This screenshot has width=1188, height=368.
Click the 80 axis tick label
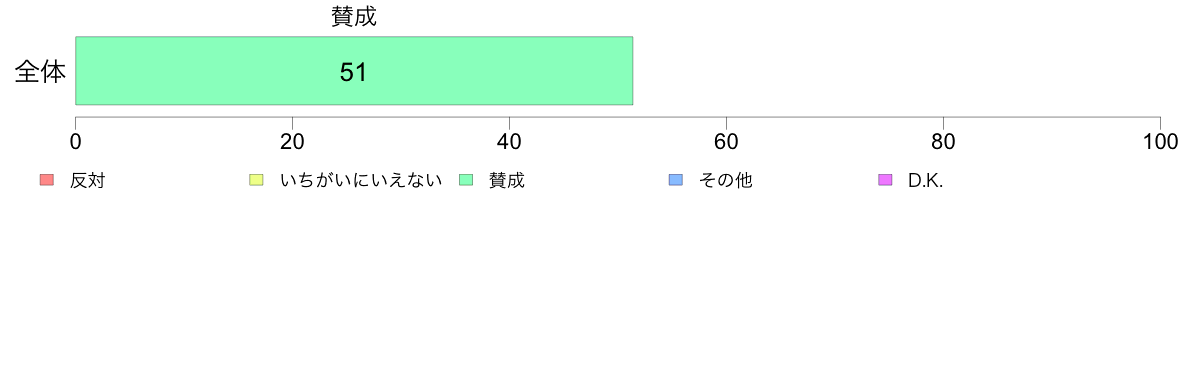tap(943, 142)
